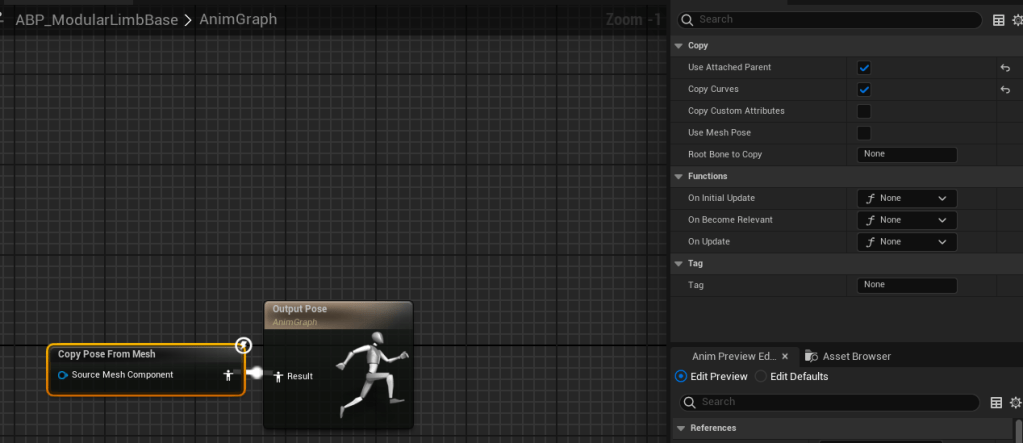Uncheck the Use Attached Parent checkbox
Viewport: 1023px width, 443px height.
coord(864,68)
